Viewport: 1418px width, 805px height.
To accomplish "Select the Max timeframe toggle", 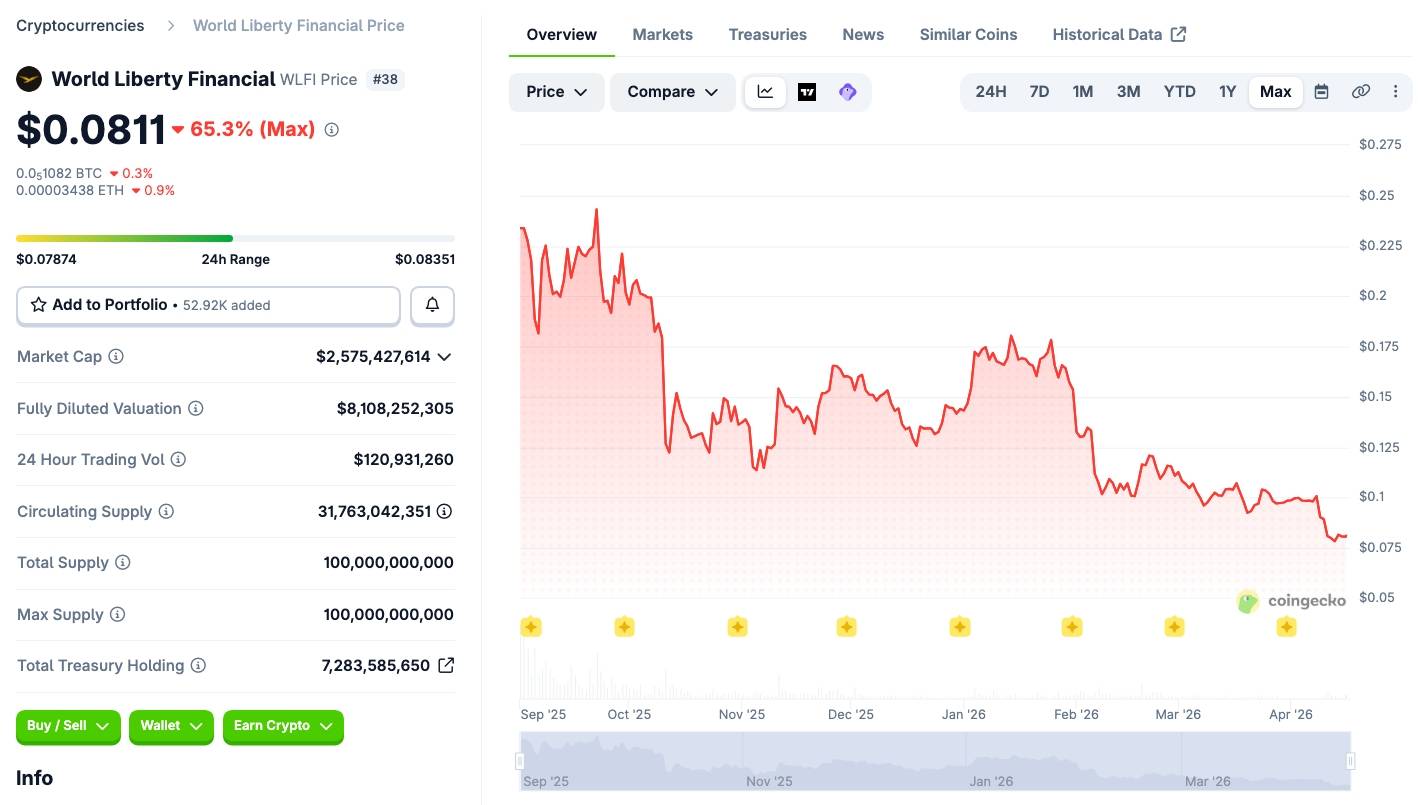I will [1275, 91].
